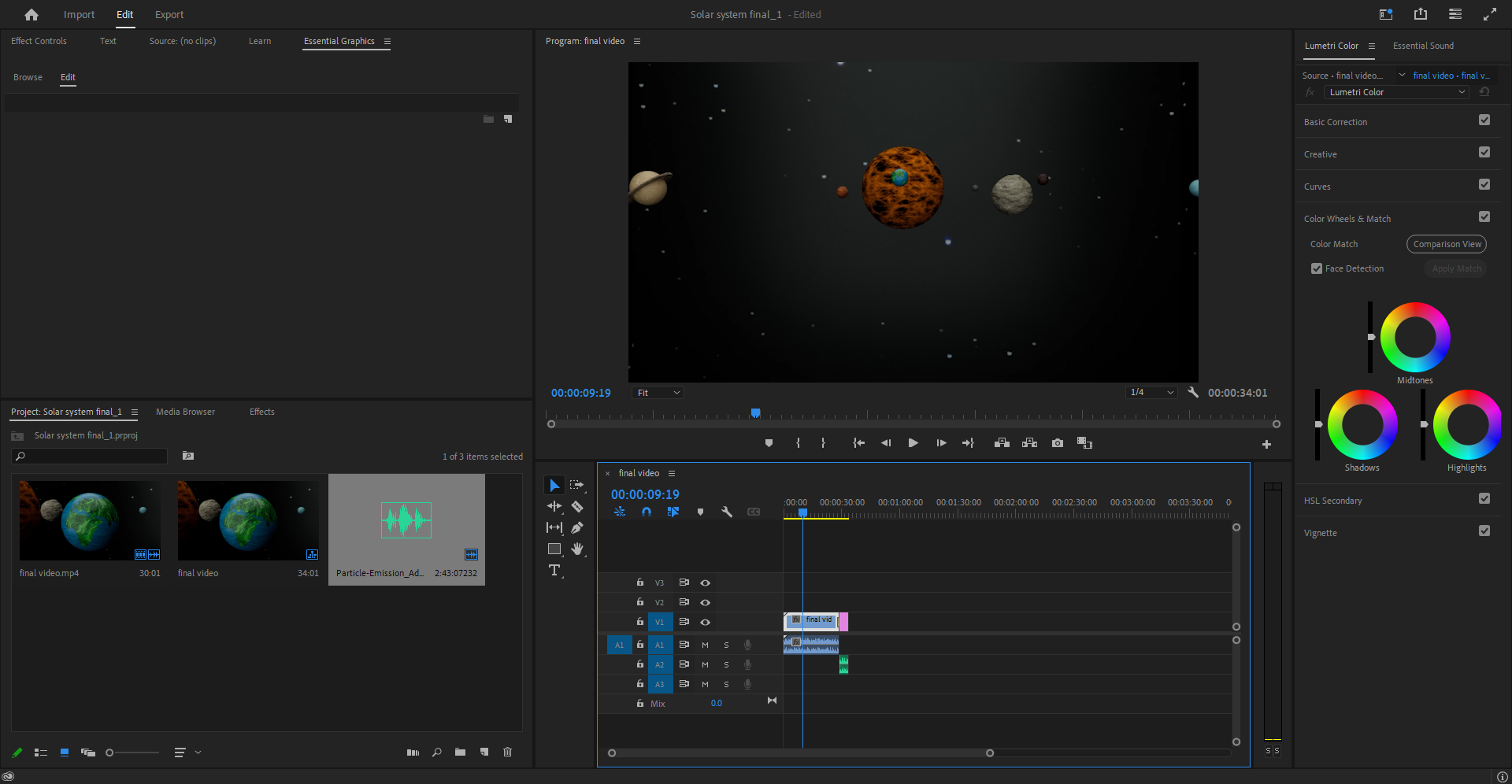The width and height of the screenshot is (1512, 784).
Task: Open the Lumetri Color effect dropdown
Action: pyautogui.click(x=1396, y=92)
